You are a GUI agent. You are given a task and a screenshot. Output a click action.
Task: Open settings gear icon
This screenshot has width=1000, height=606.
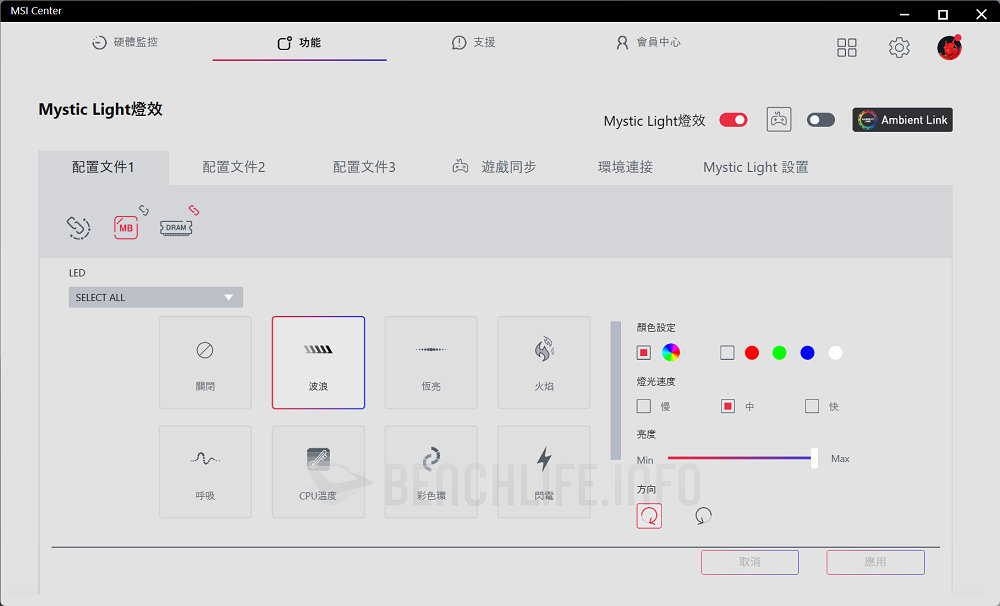point(899,47)
